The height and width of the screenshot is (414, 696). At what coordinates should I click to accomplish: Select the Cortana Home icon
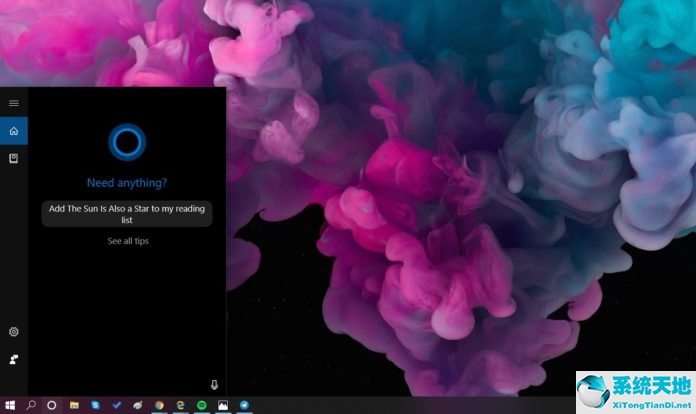pos(14,131)
